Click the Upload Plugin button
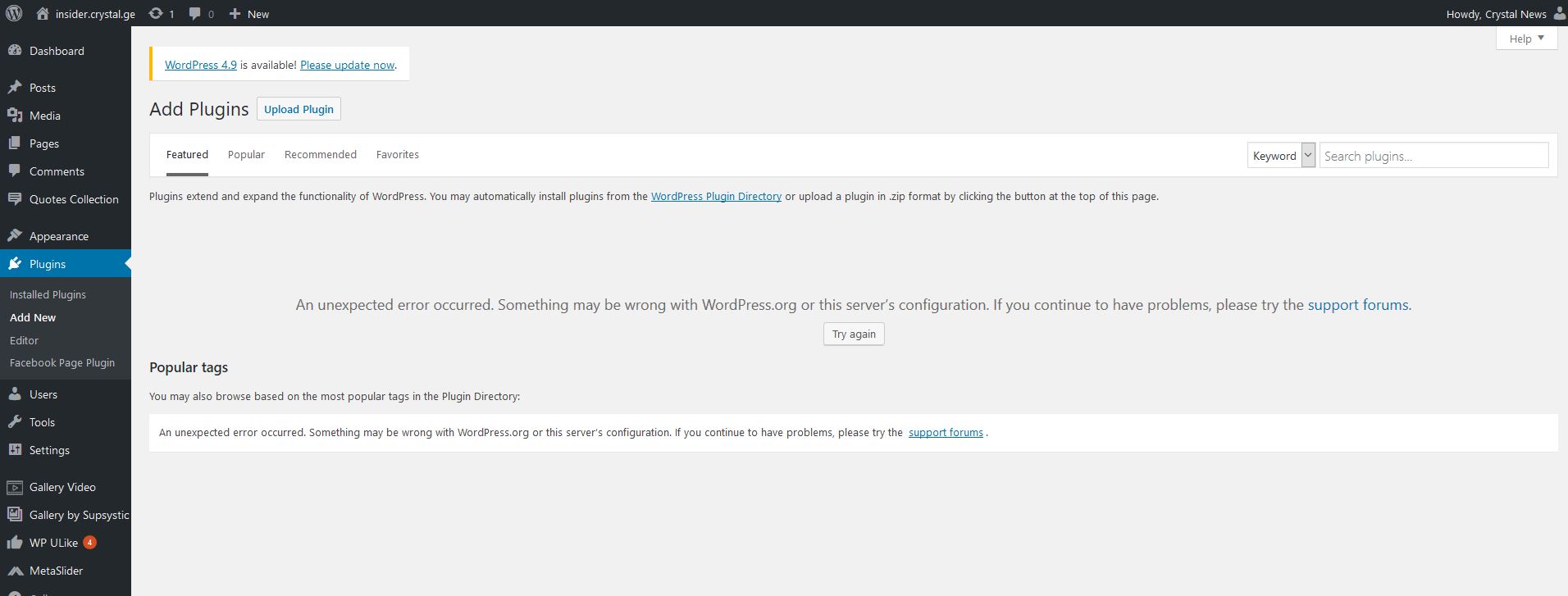This screenshot has height=596, width=1568. [299, 109]
